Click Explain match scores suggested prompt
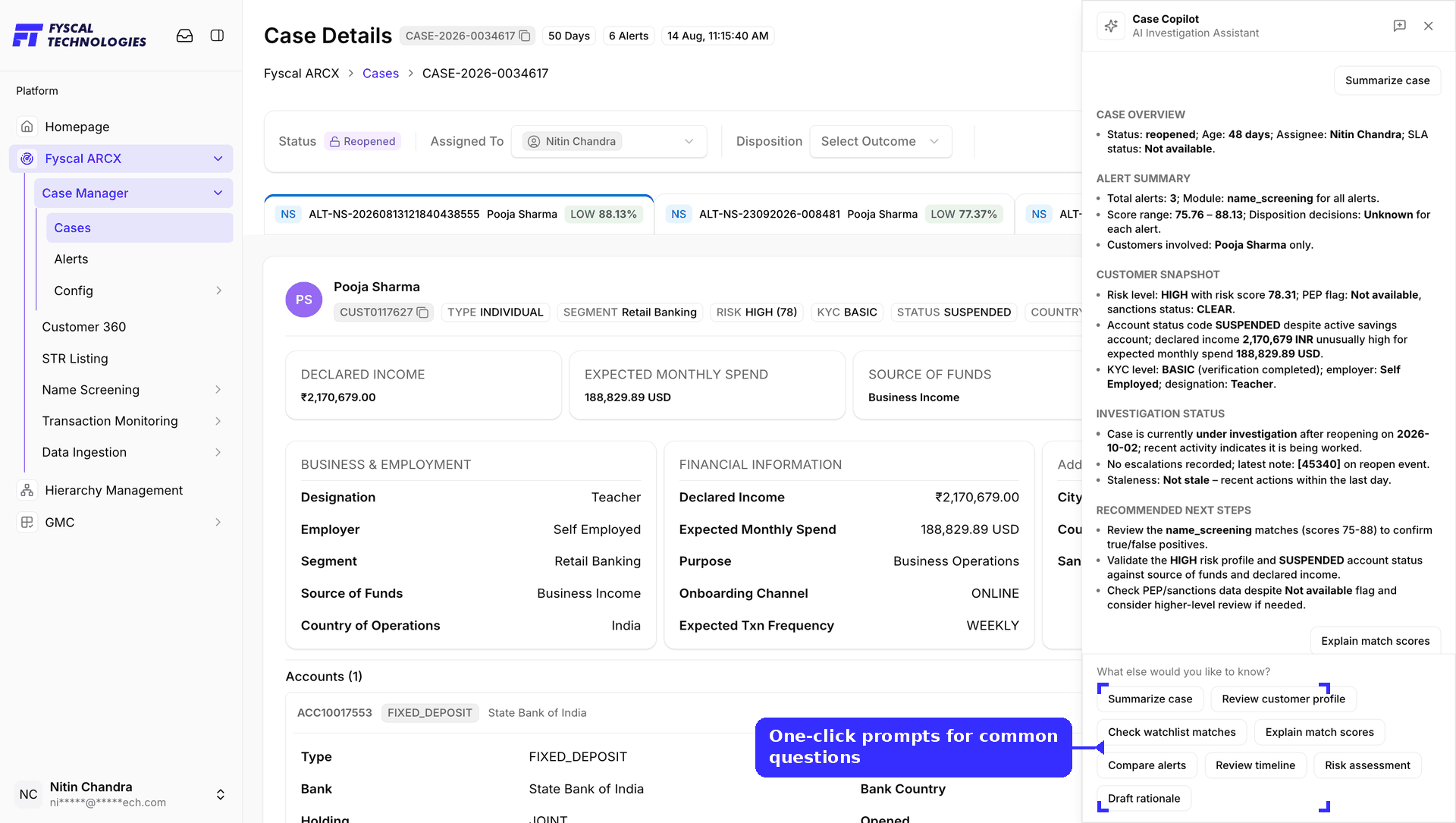This screenshot has width=1456, height=823. 1319,732
